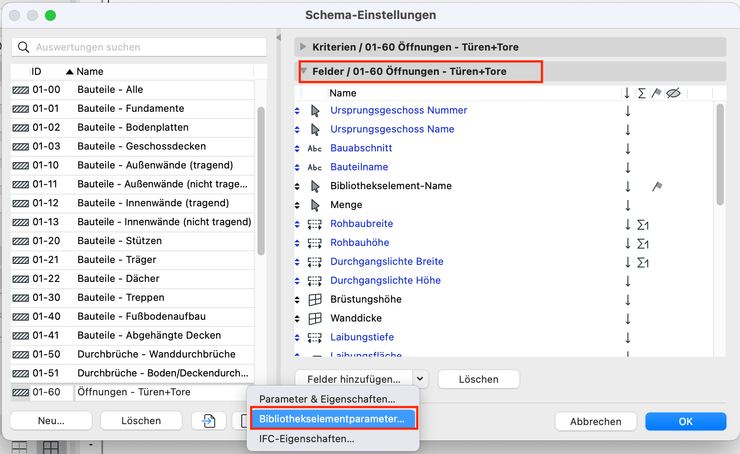Toggle sort arrow for Menge

pos(628,205)
